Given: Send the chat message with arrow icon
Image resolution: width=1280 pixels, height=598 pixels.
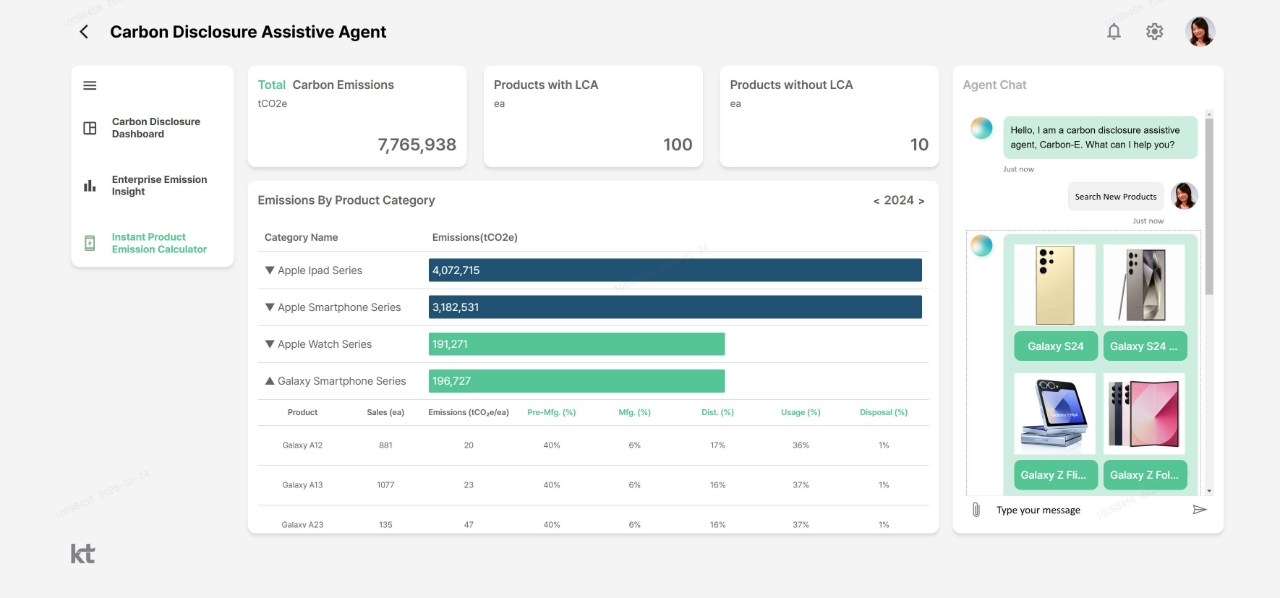Looking at the screenshot, I should [x=1200, y=510].
